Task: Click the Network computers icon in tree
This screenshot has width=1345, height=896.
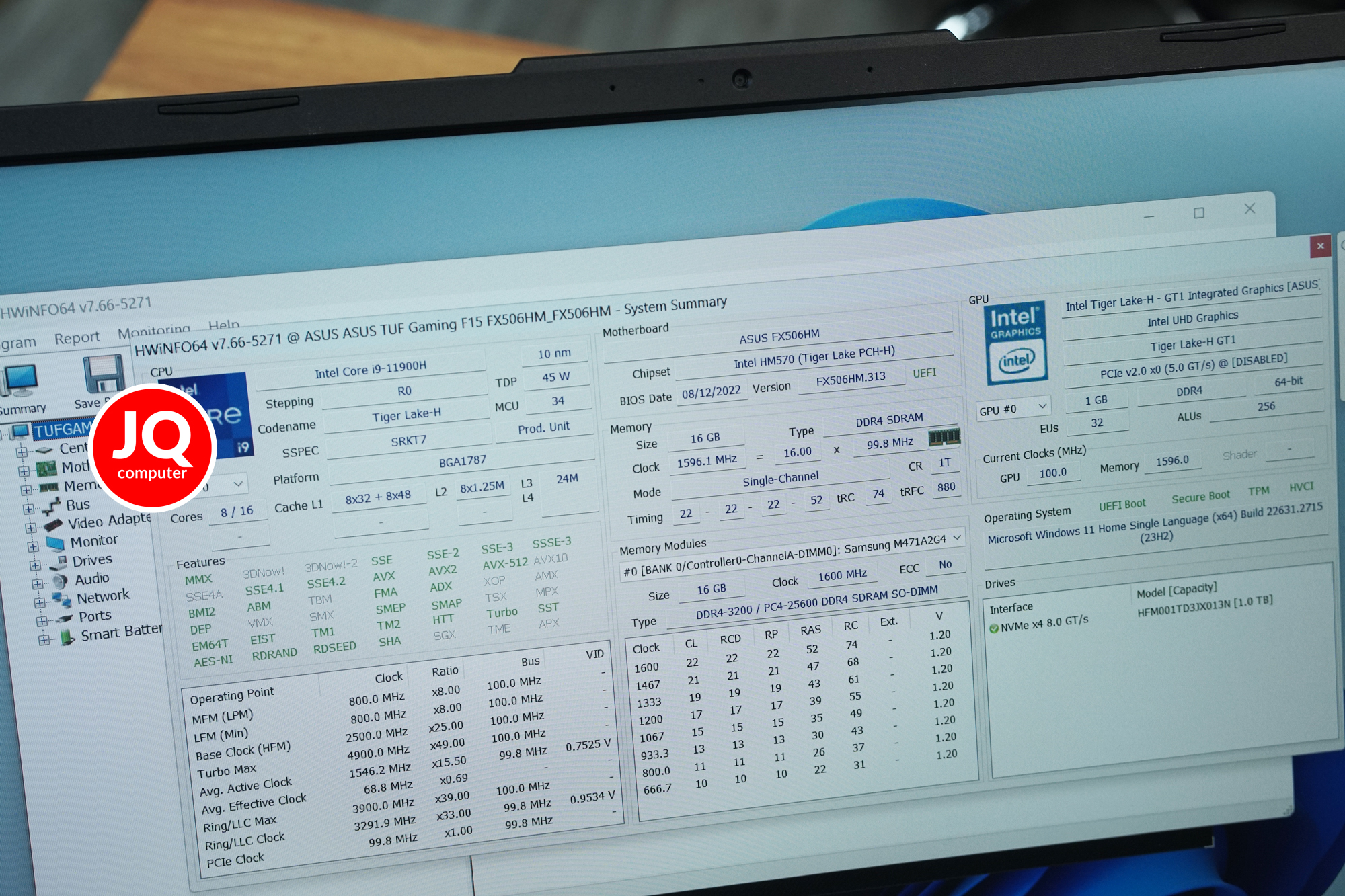Action: [x=62, y=599]
